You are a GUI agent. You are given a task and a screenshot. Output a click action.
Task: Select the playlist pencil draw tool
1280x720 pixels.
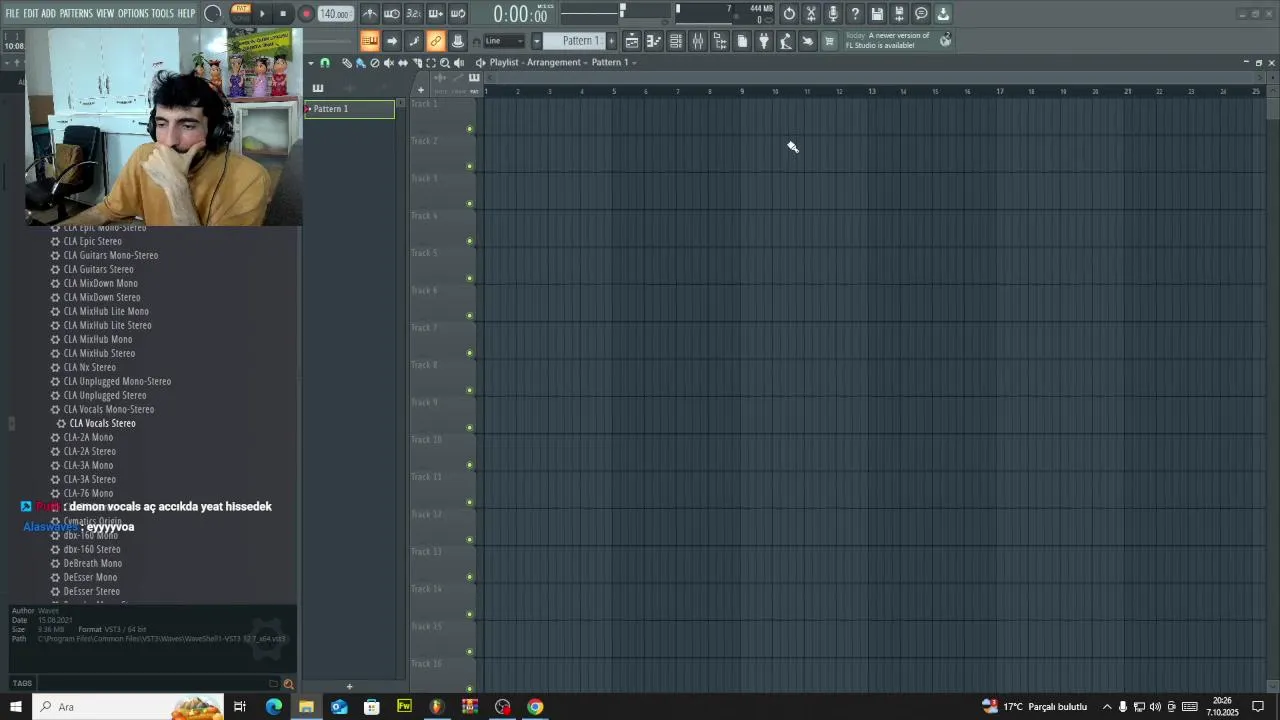tap(346, 63)
